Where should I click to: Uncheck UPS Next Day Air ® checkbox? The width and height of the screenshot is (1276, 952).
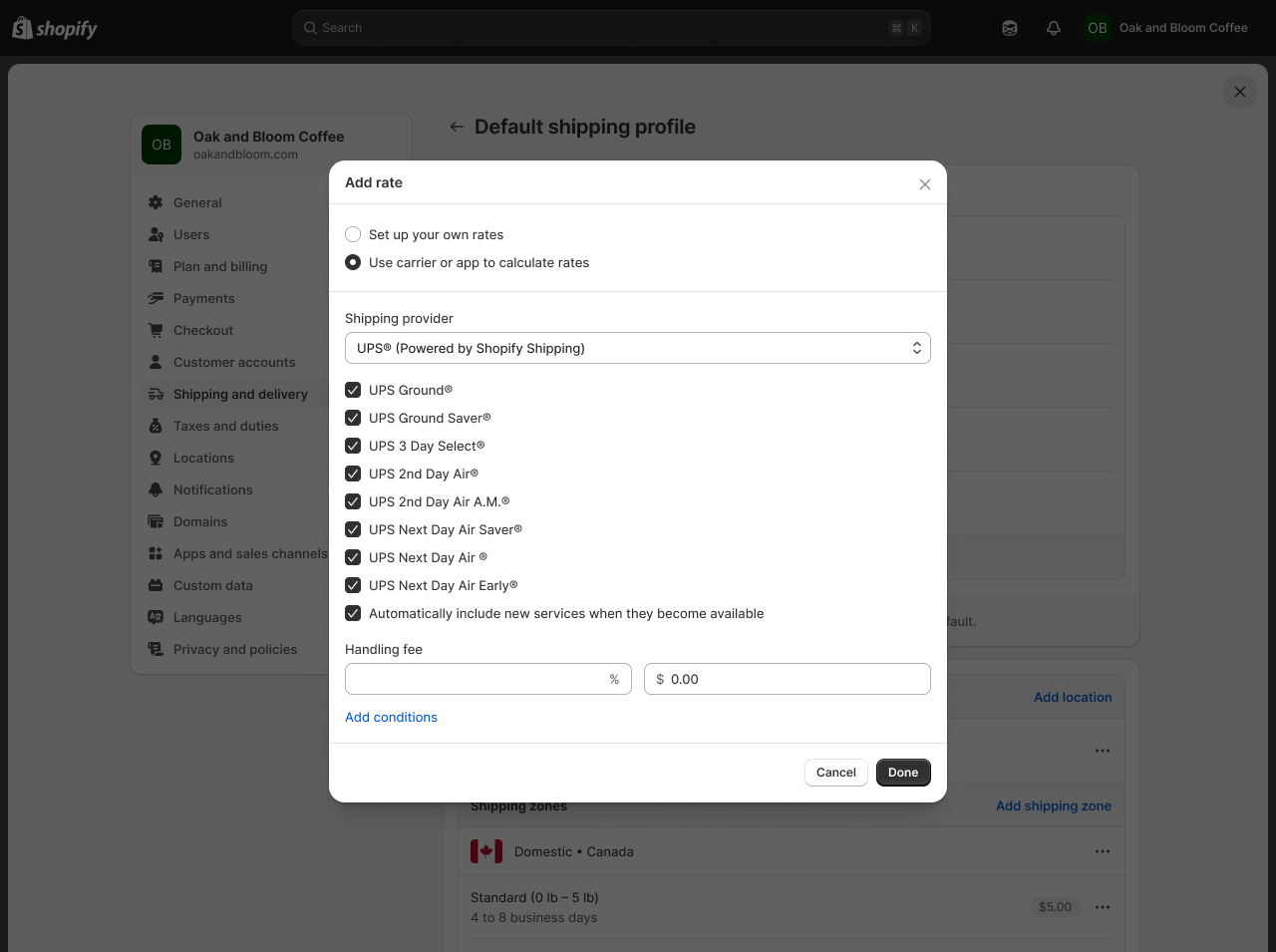coord(353,557)
